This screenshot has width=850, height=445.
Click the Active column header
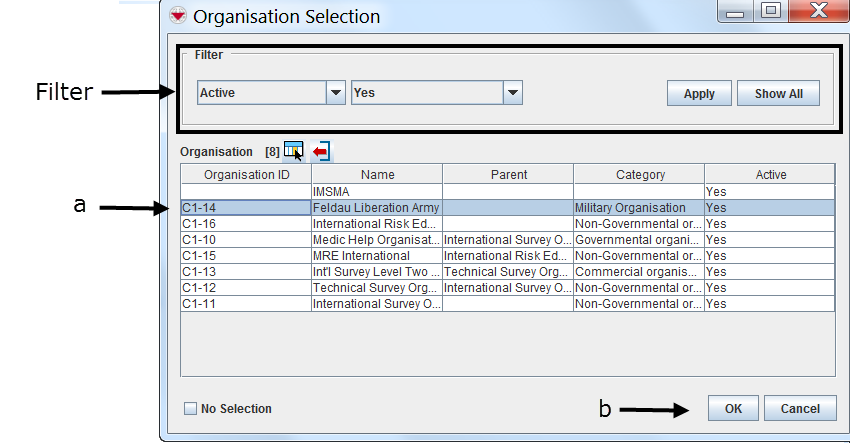[770, 174]
